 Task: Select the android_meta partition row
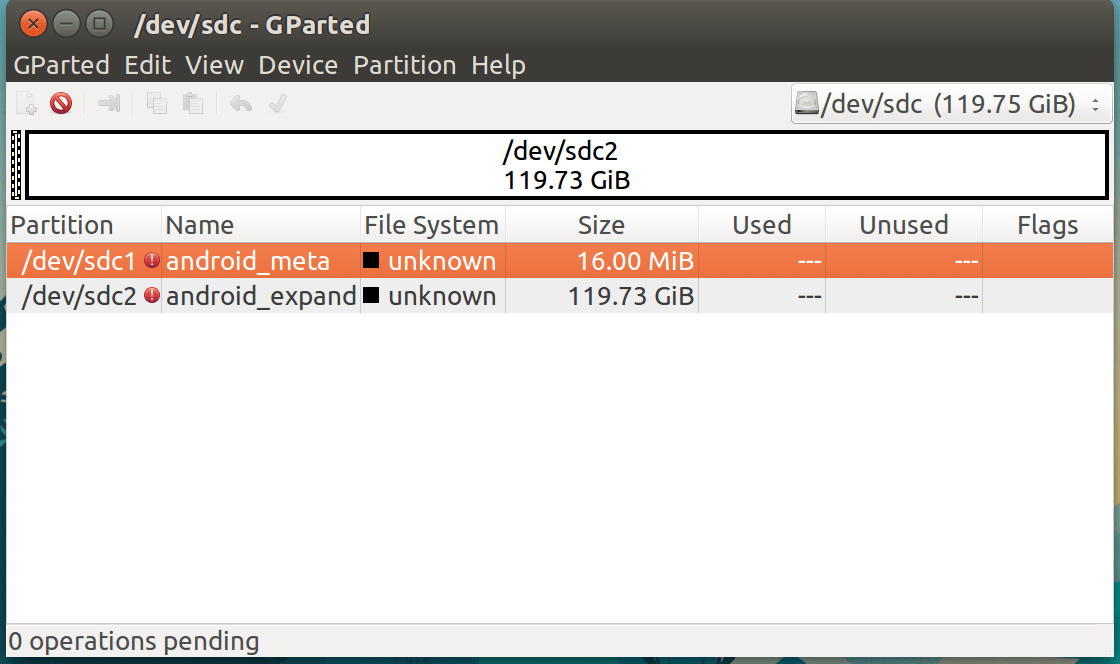[260, 260]
